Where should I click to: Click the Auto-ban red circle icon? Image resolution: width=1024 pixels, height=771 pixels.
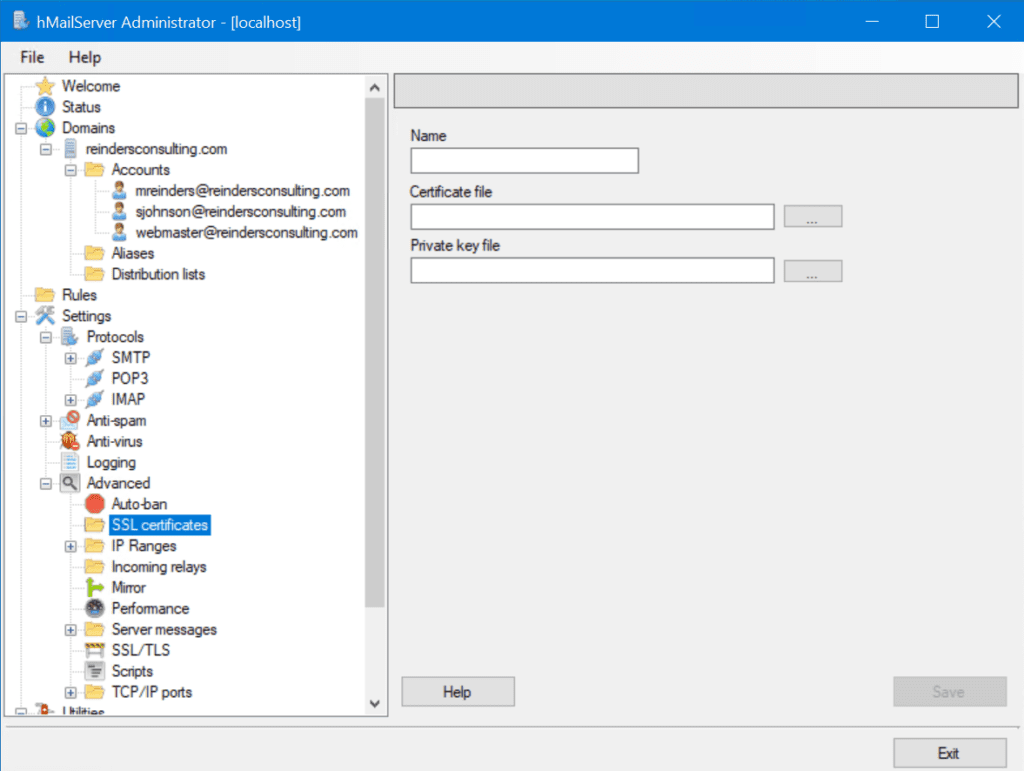(x=94, y=503)
